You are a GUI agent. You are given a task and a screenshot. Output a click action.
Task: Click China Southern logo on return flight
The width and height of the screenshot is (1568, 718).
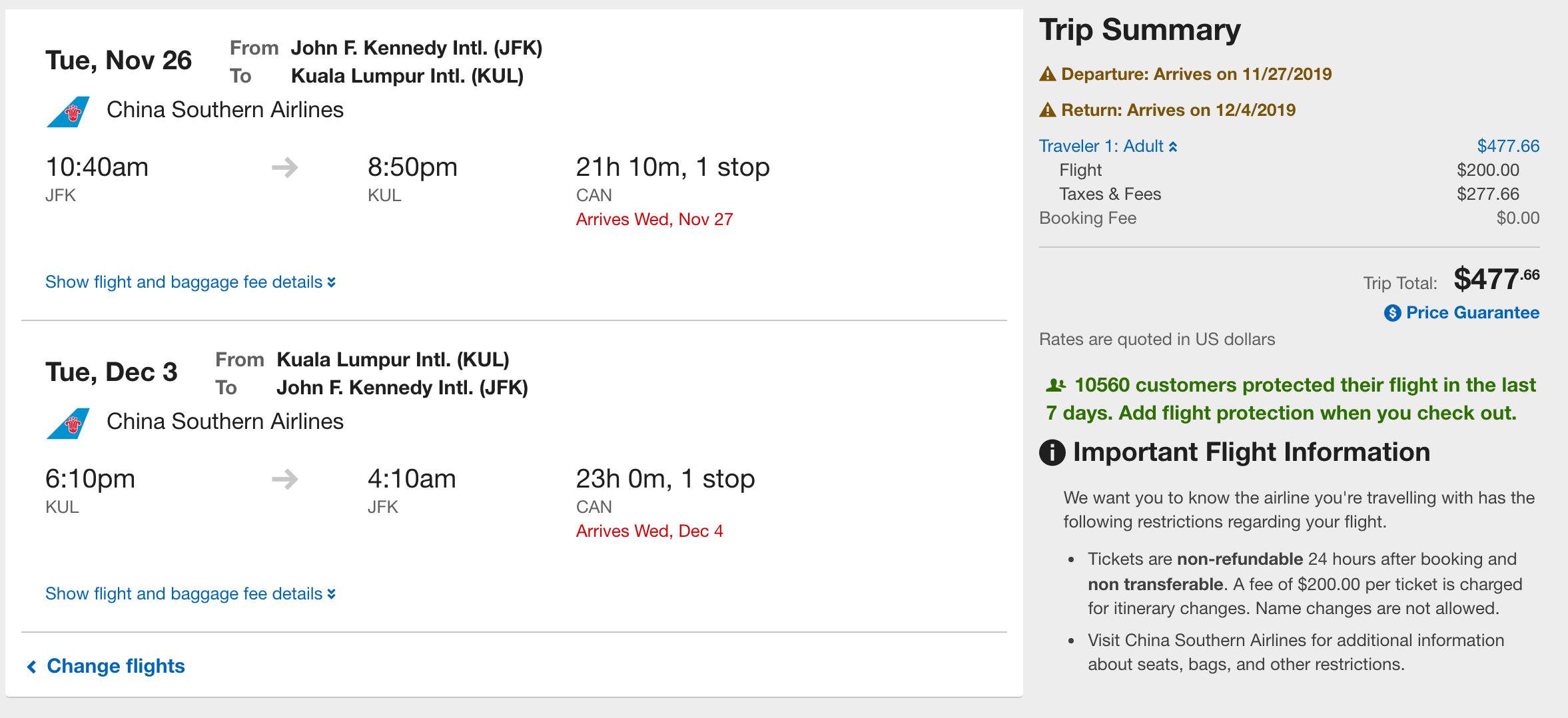(x=69, y=424)
